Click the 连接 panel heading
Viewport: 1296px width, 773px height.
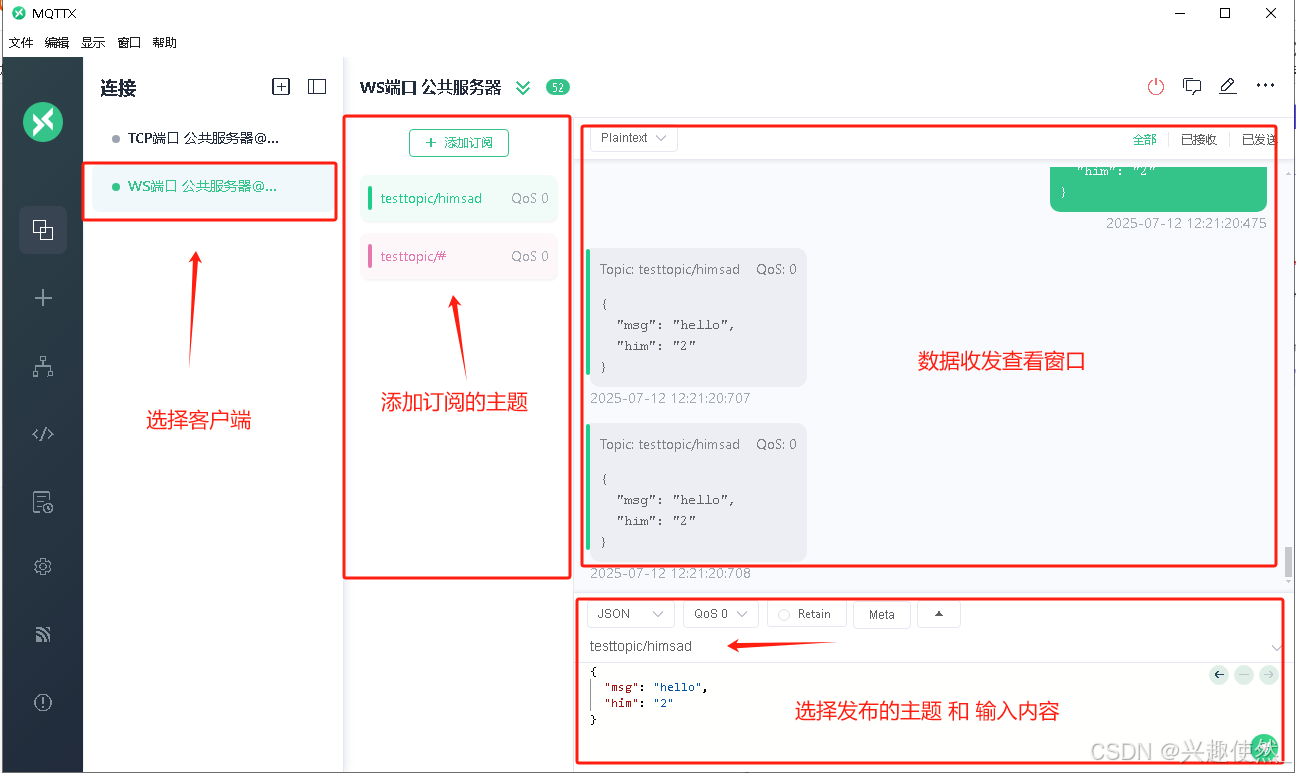[x=118, y=88]
